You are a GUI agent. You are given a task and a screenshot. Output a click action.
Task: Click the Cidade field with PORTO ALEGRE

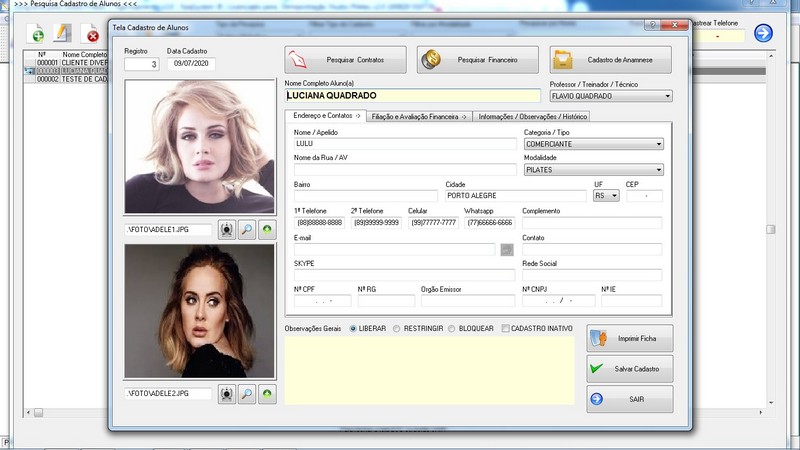[x=516, y=195]
